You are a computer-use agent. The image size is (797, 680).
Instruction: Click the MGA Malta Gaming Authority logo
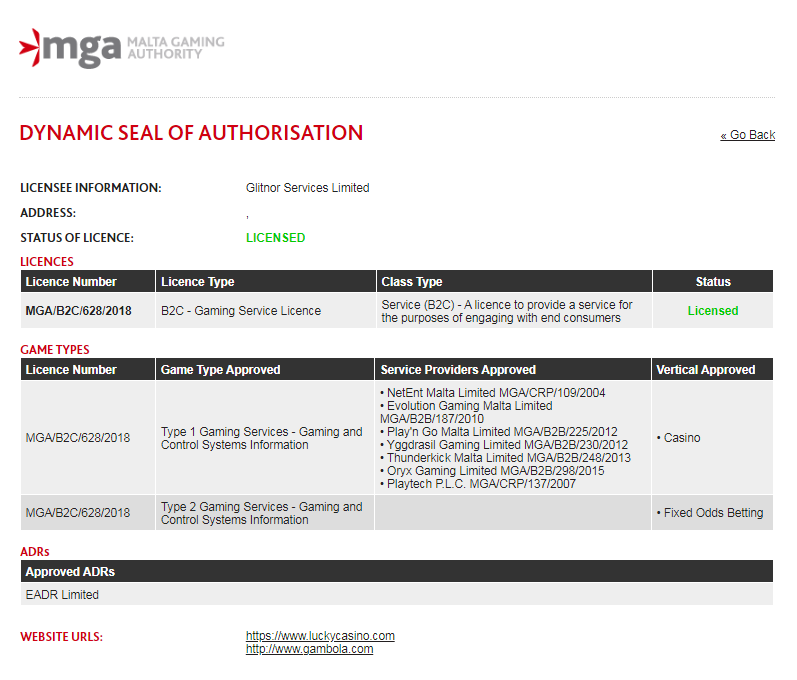click(122, 48)
